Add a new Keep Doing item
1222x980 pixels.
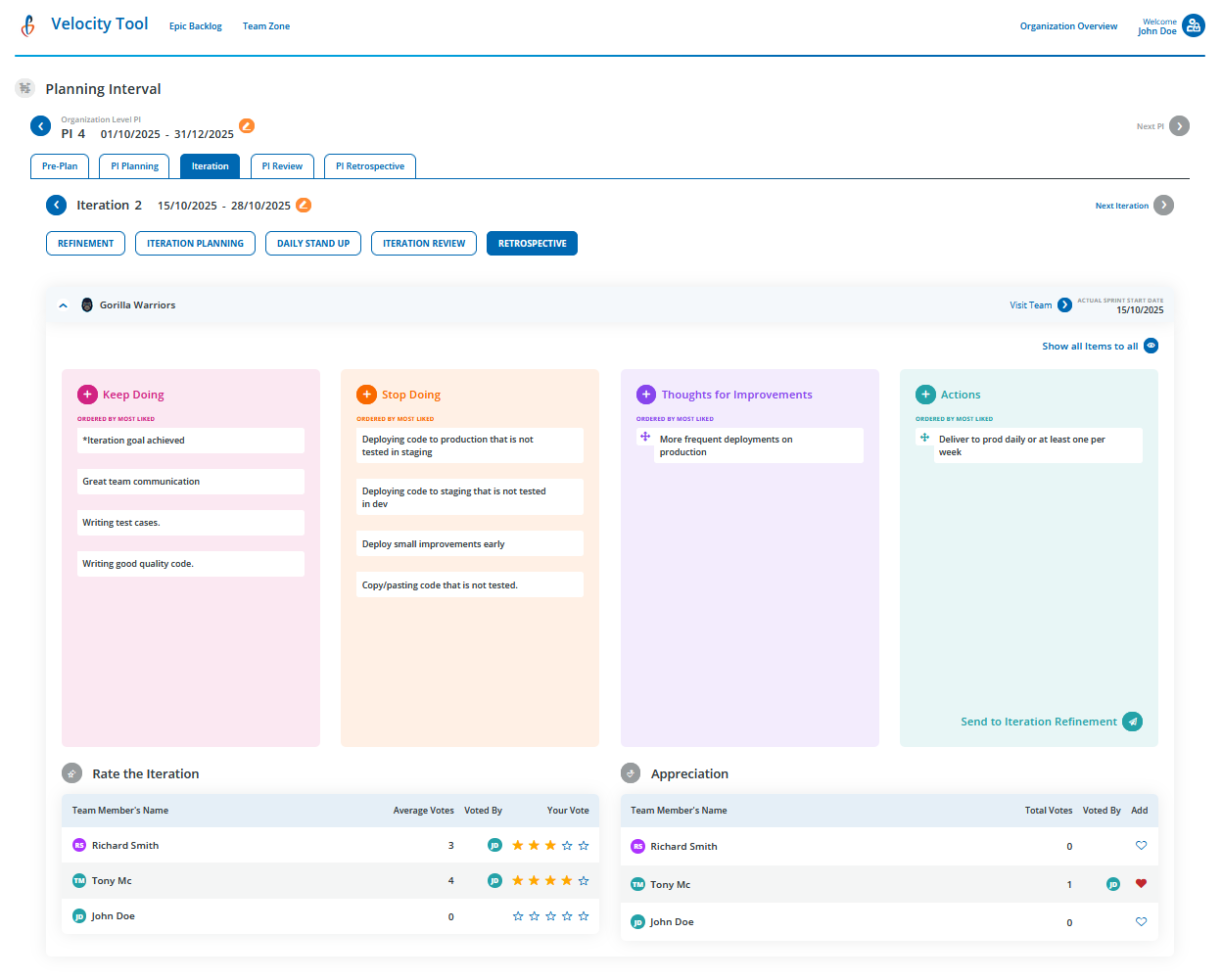click(87, 395)
